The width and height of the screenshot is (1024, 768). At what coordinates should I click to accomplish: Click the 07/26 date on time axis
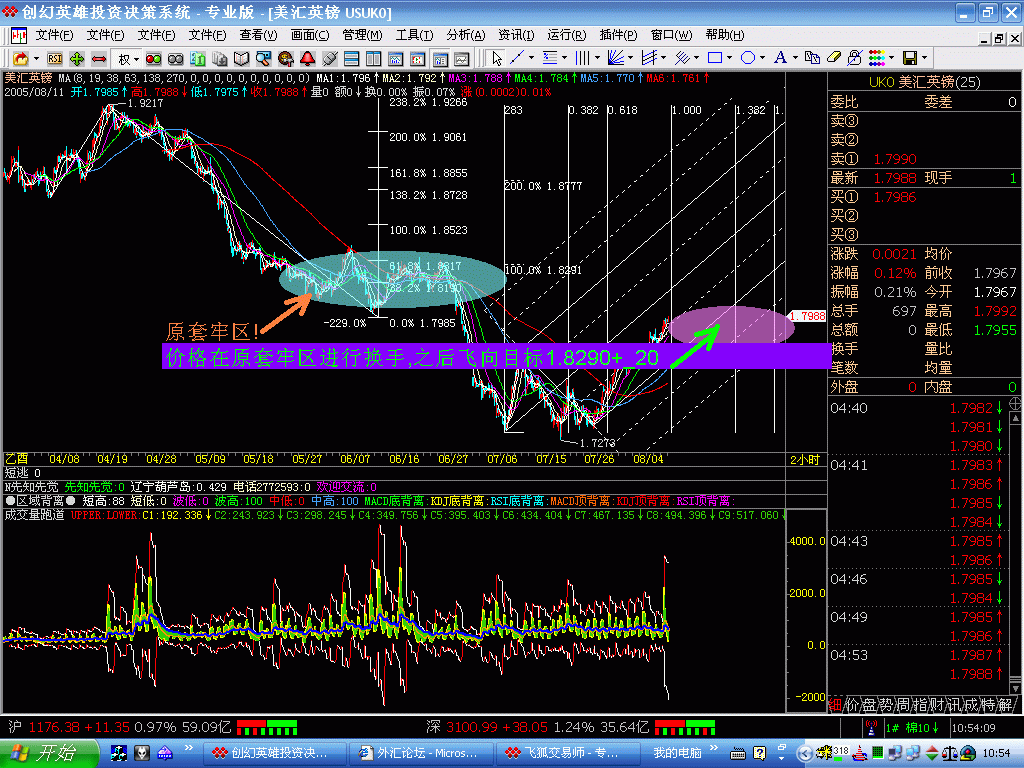click(x=599, y=459)
